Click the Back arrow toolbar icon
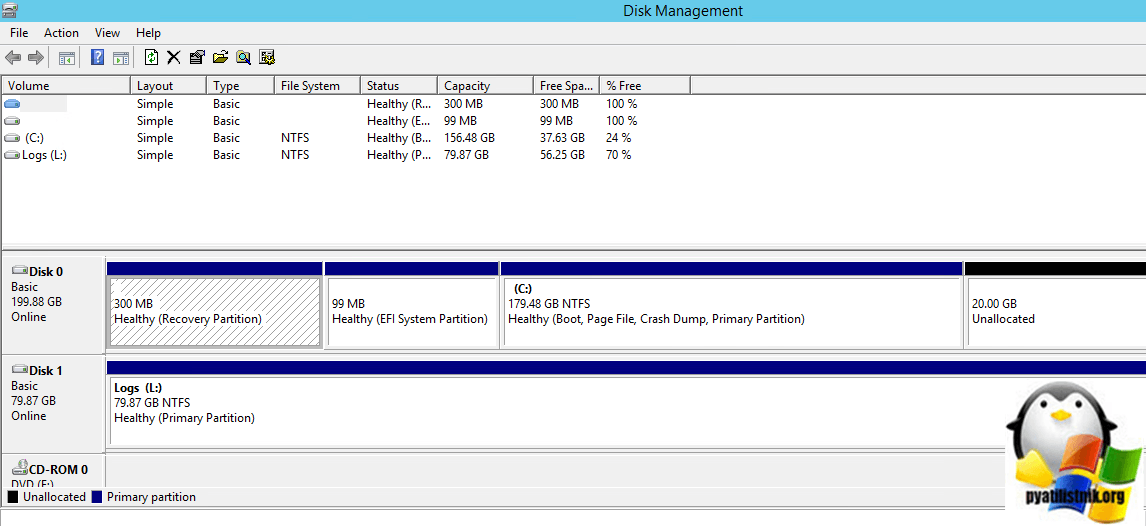 (13, 58)
